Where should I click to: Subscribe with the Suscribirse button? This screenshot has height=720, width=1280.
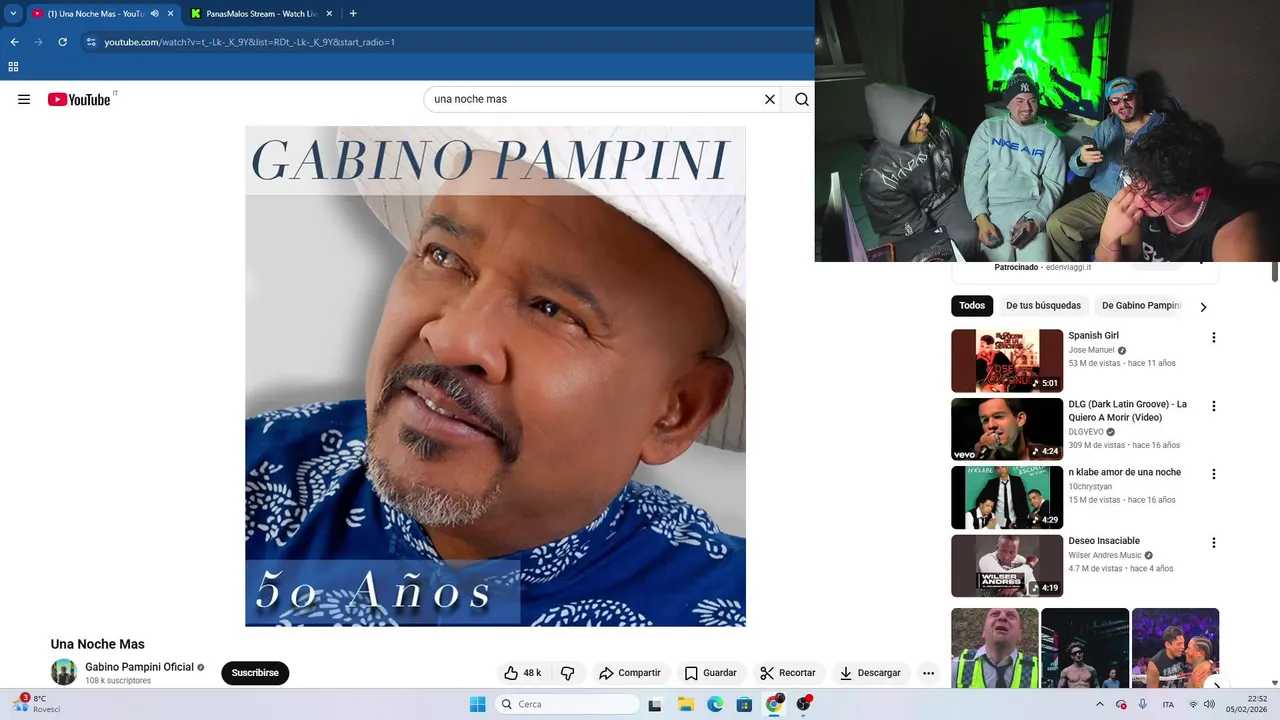click(x=255, y=673)
